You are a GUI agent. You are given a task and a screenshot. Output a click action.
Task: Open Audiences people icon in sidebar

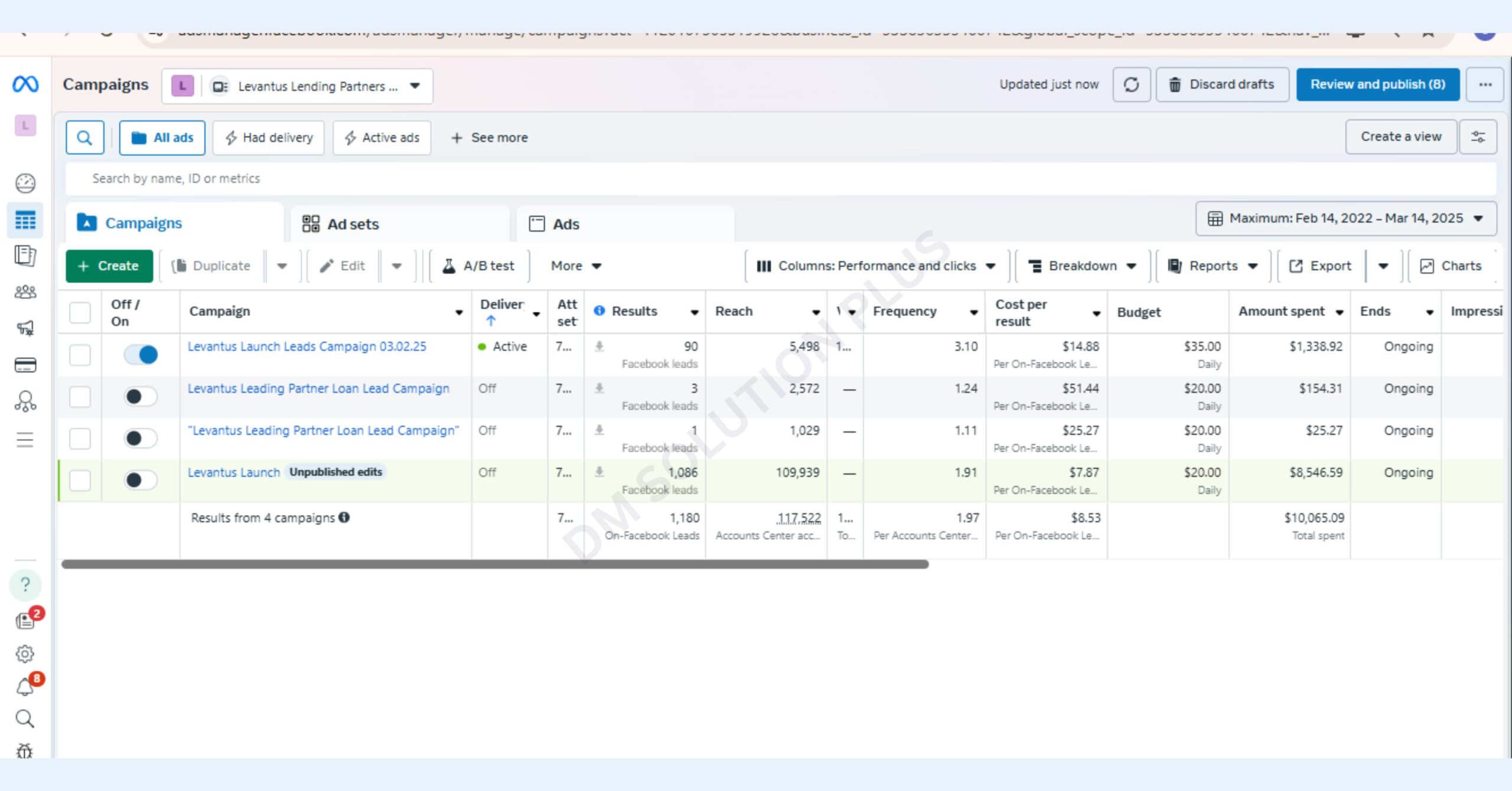[x=25, y=292]
